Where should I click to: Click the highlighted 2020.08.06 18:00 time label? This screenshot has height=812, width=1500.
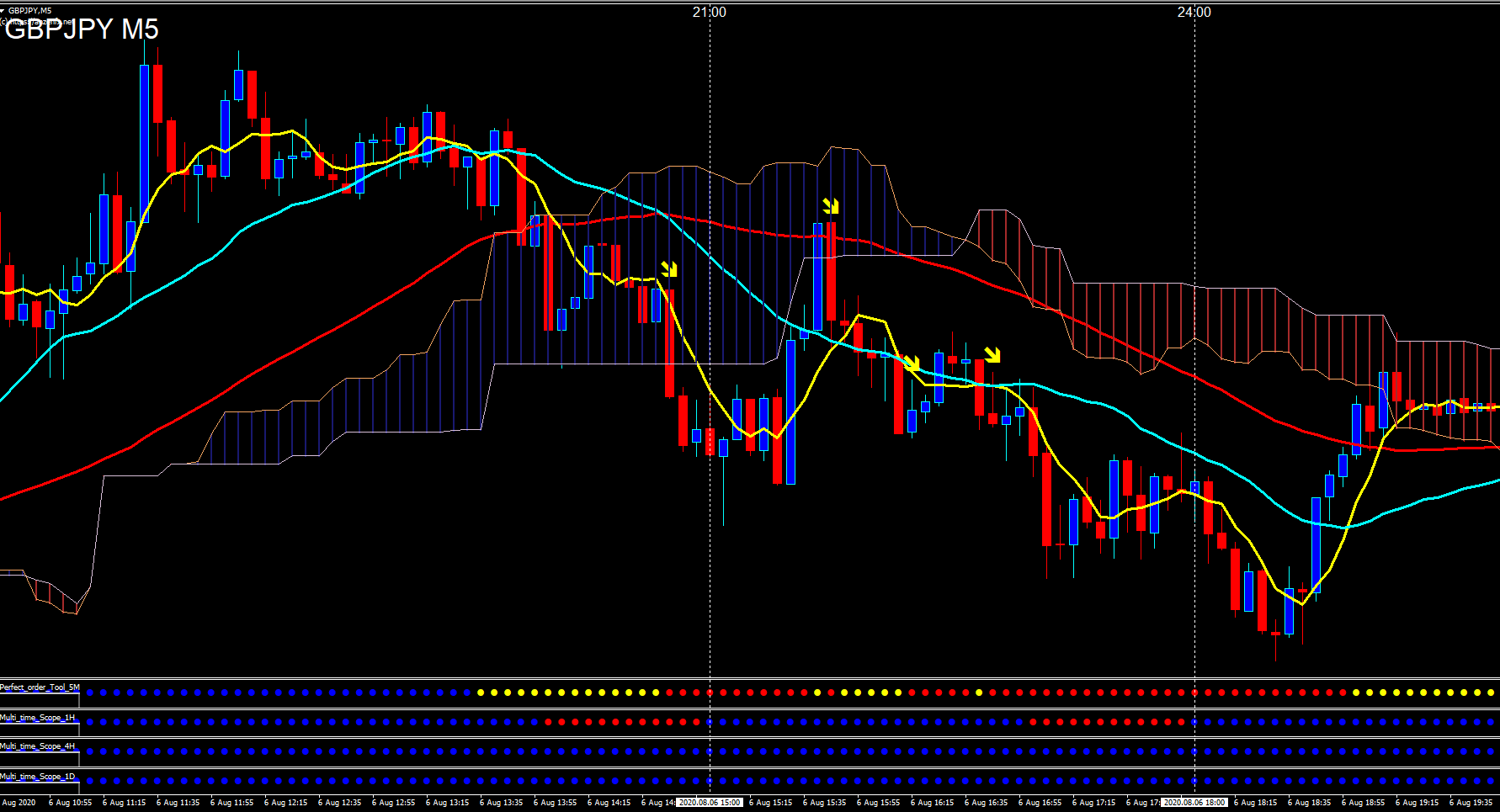(x=1194, y=803)
